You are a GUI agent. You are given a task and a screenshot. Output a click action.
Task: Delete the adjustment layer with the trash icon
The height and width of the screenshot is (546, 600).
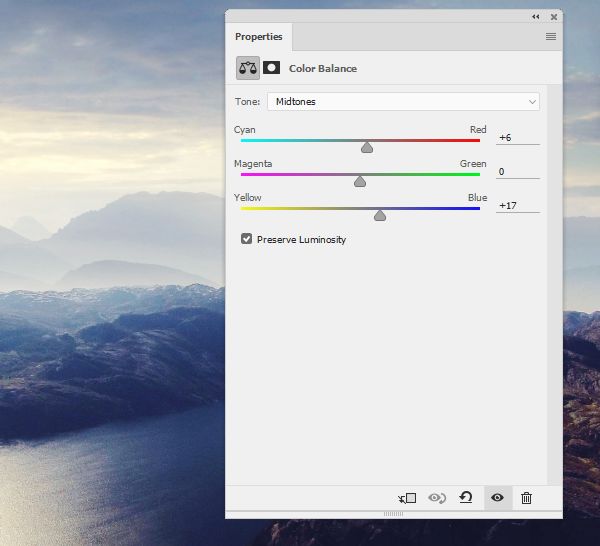[x=527, y=498]
